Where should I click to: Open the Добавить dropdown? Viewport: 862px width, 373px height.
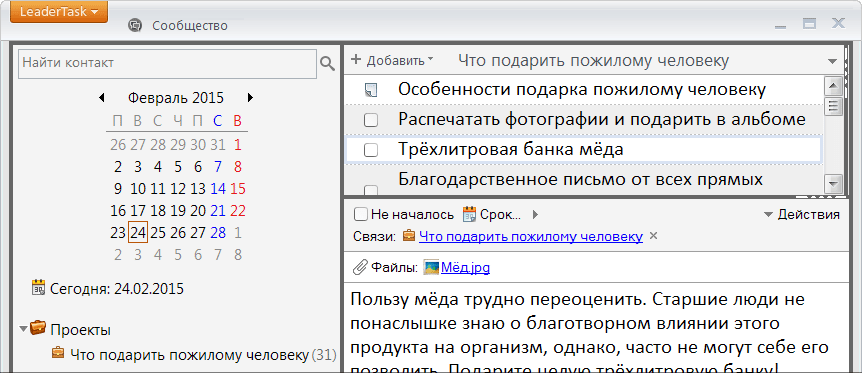click(x=400, y=61)
